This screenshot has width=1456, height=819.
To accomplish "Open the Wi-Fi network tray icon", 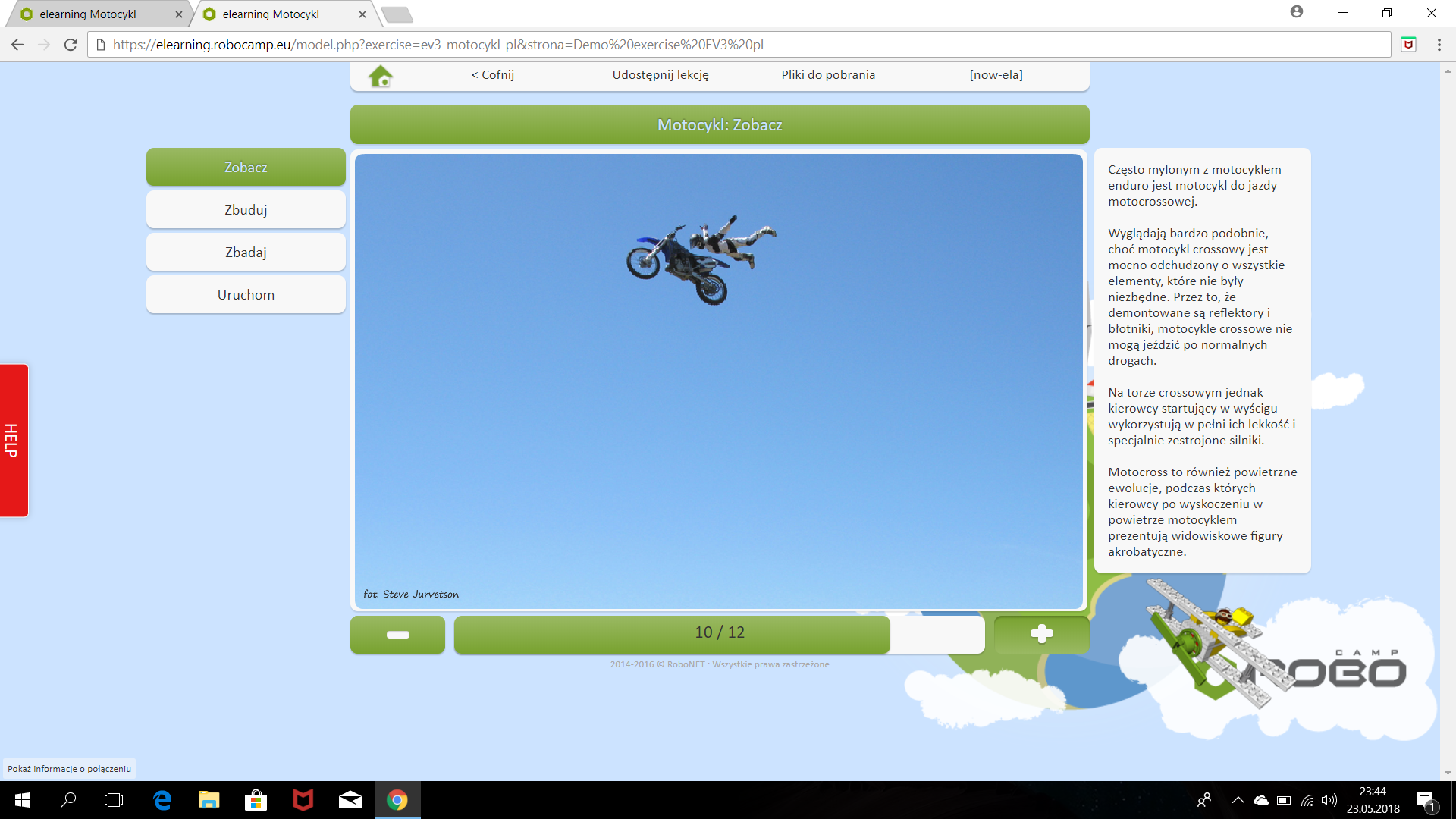I will 1307,800.
